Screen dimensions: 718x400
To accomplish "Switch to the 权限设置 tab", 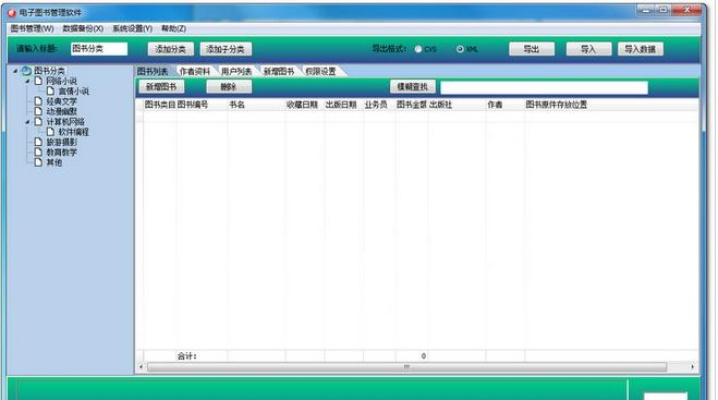I will point(320,71).
